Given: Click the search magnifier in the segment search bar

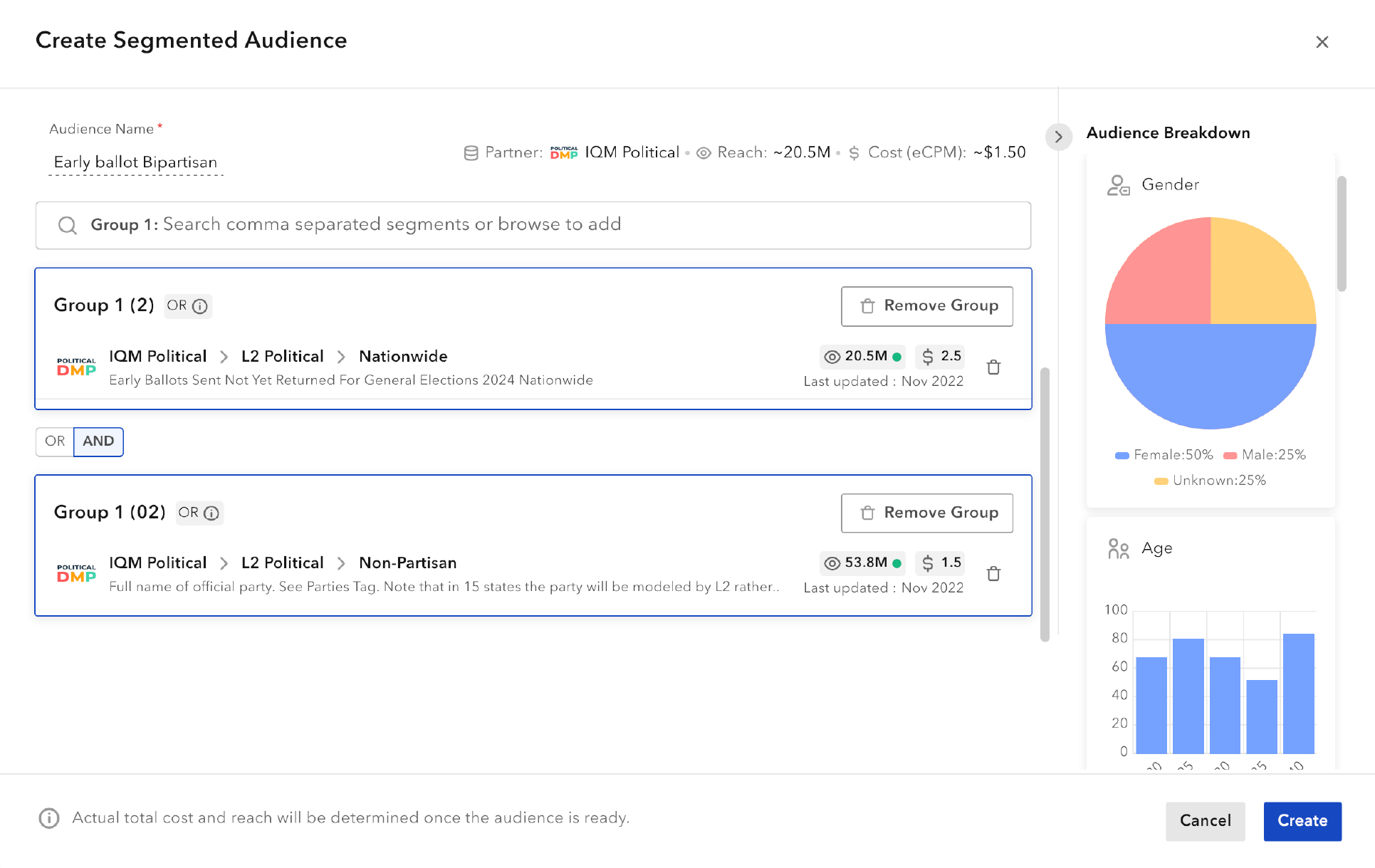Looking at the screenshot, I should tap(68, 225).
